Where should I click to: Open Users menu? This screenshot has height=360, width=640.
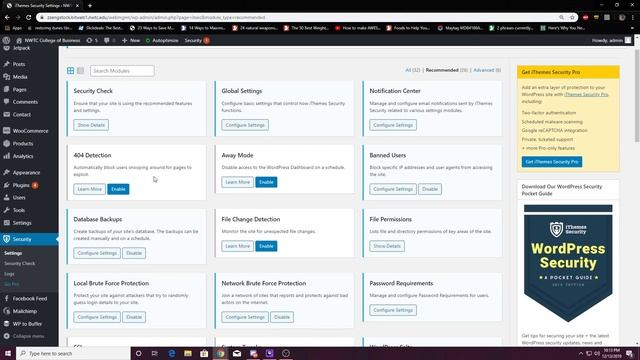point(19,198)
